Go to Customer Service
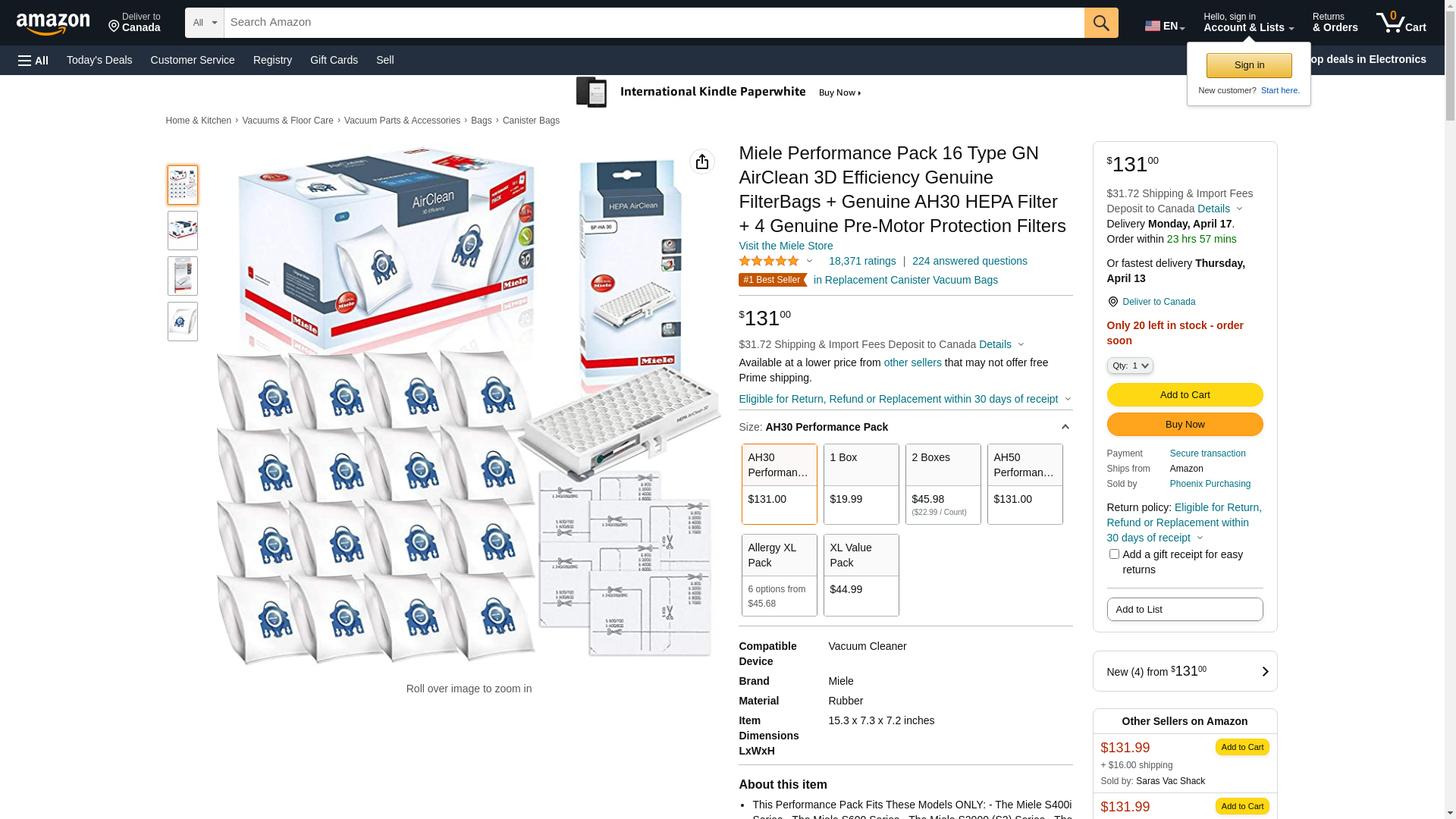Viewport: 1456px width, 819px height. 193,60
